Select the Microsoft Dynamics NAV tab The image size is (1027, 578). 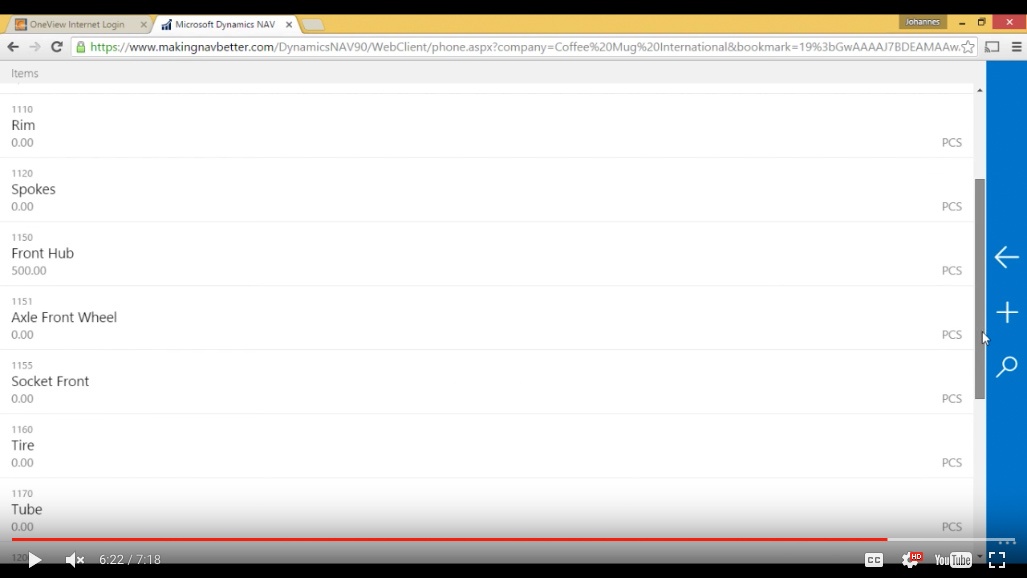[225, 24]
